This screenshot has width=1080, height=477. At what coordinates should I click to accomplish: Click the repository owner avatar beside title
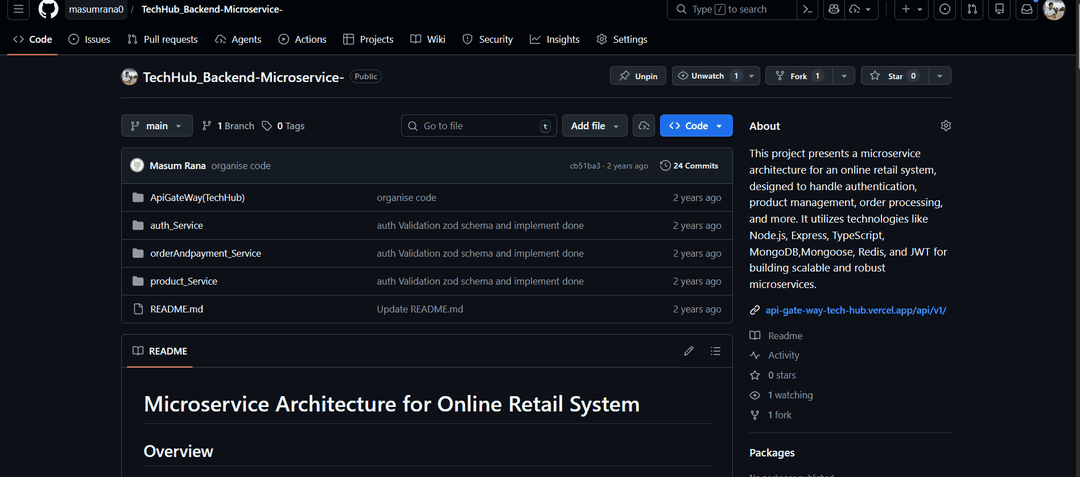pos(129,76)
